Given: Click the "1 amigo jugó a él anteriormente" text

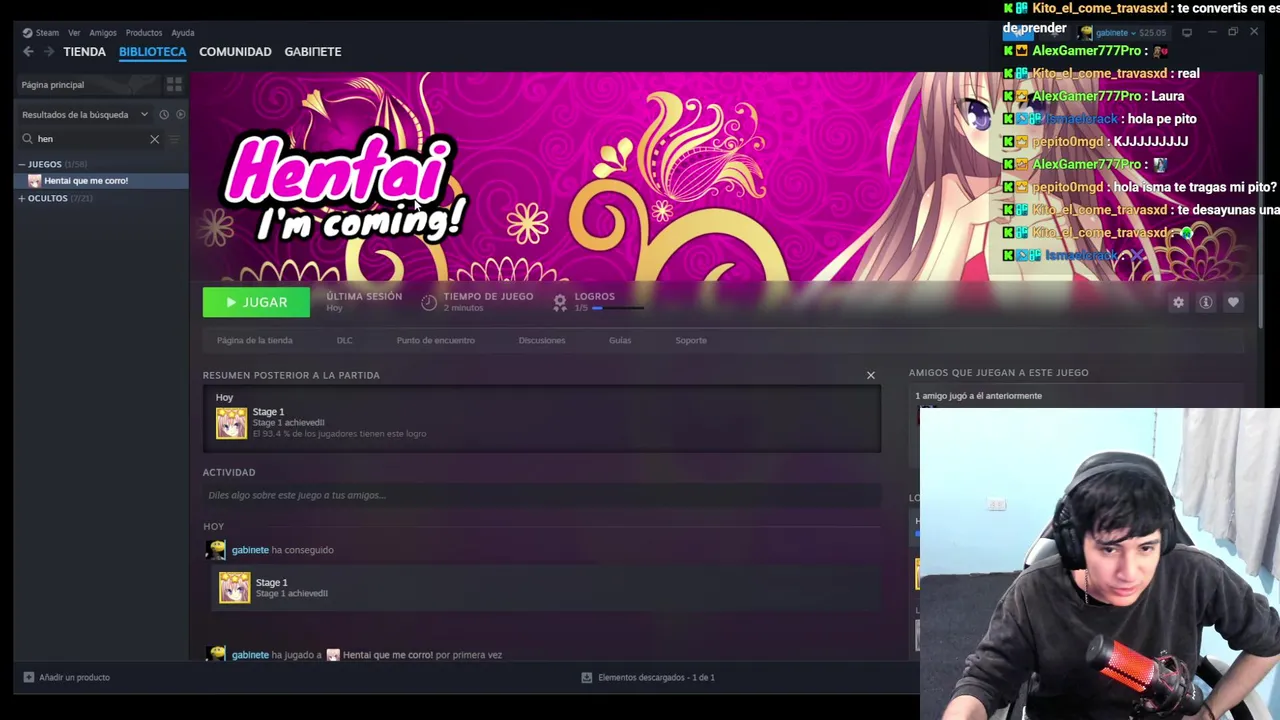Looking at the screenshot, I should [979, 396].
